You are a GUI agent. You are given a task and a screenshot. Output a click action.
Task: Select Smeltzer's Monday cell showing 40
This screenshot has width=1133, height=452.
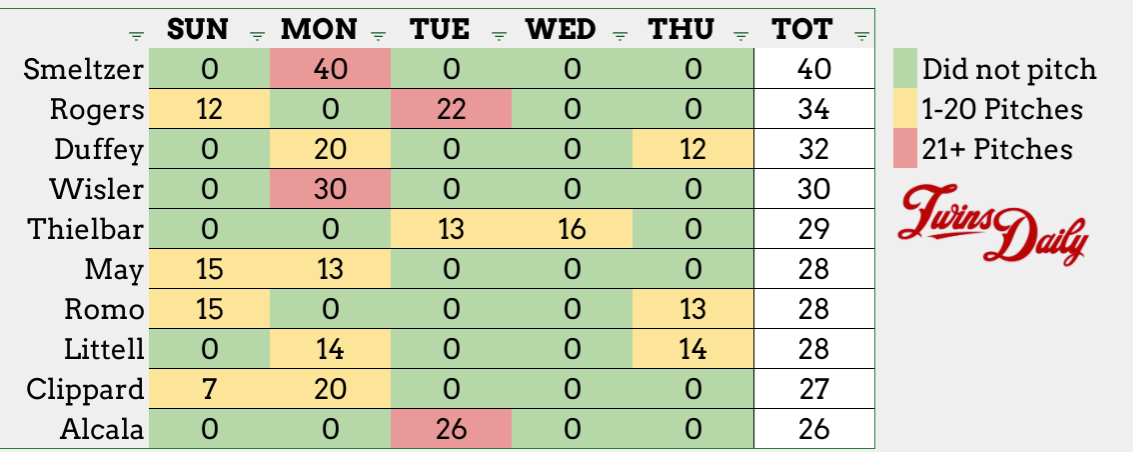coord(330,70)
